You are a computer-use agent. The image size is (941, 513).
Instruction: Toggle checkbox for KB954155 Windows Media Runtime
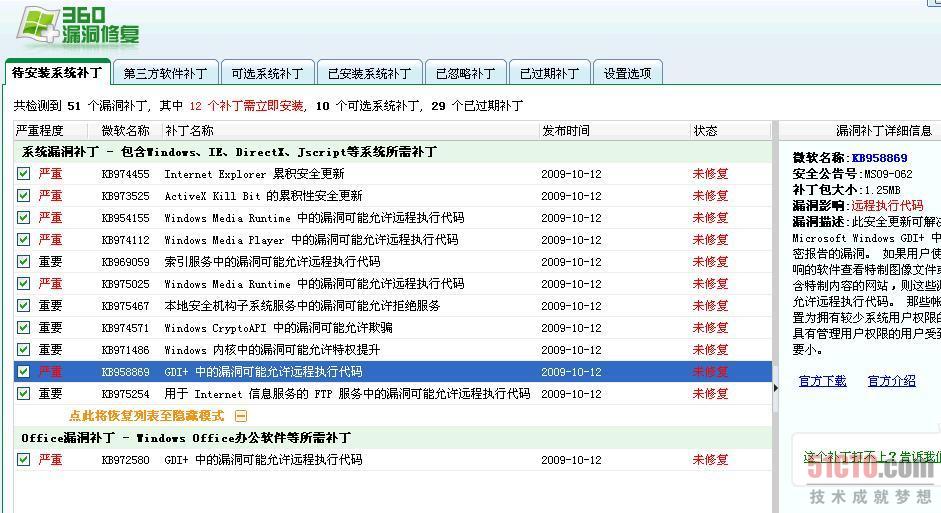point(23,218)
